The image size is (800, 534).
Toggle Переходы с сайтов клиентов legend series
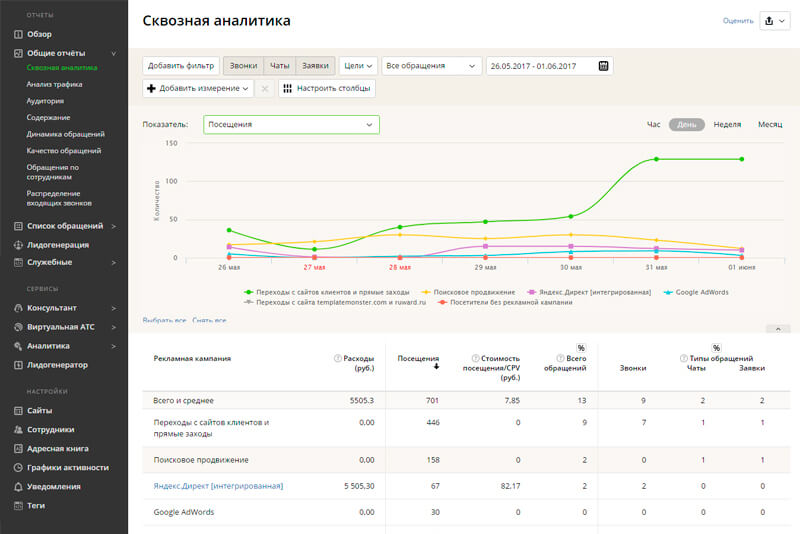[x=327, y=292]
